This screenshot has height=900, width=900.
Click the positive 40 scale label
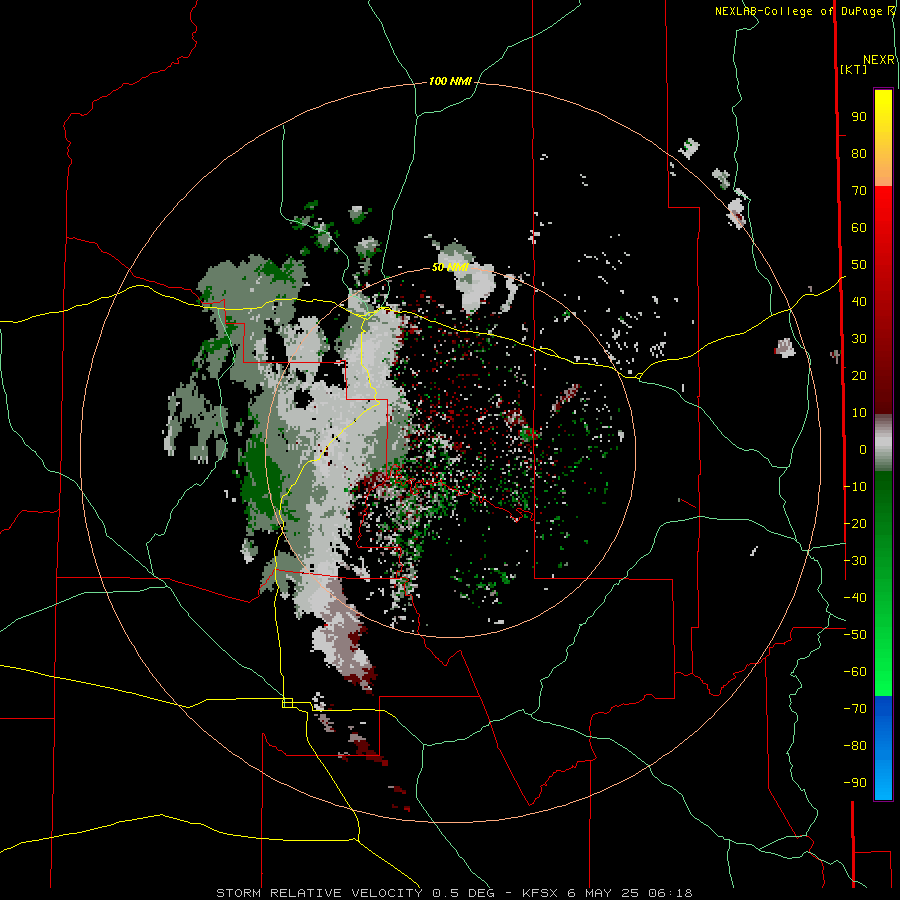pyautogui.click(x=859, y=301)
